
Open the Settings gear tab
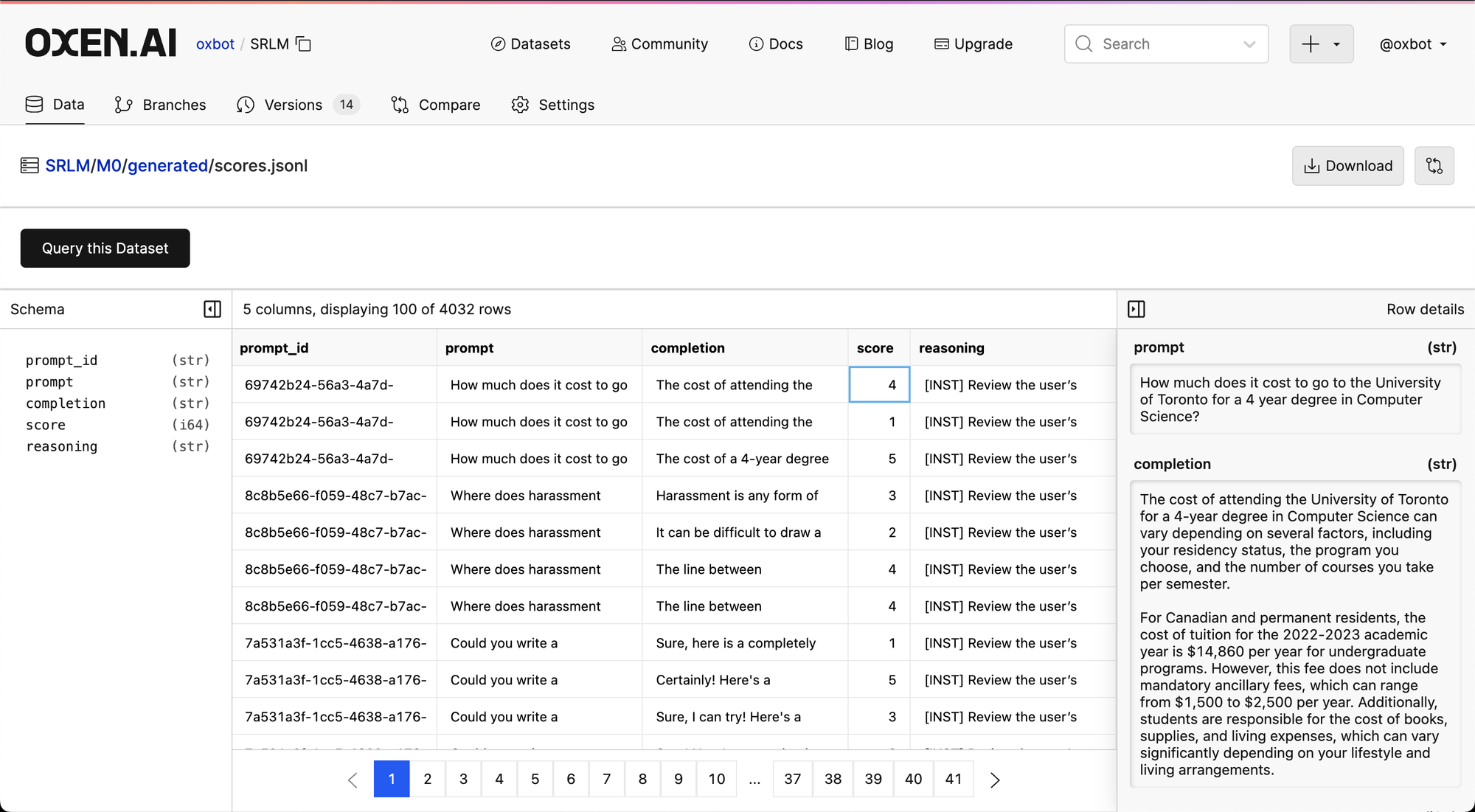point(552,105)
